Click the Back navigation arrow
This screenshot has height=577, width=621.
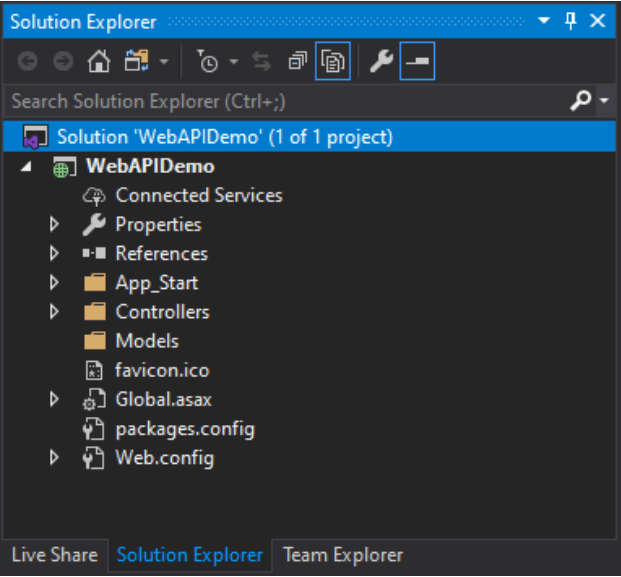click(27, 62)
